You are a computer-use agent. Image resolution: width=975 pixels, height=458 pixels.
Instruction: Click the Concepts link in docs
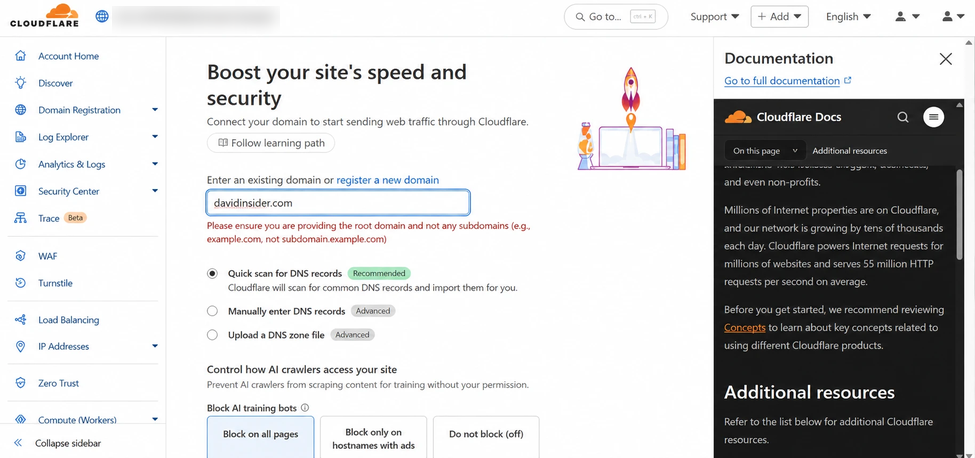[744, 327]
